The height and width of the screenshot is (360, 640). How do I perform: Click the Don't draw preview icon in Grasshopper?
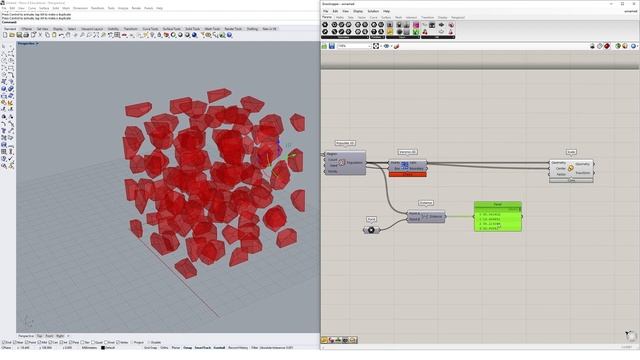[592, 46]
